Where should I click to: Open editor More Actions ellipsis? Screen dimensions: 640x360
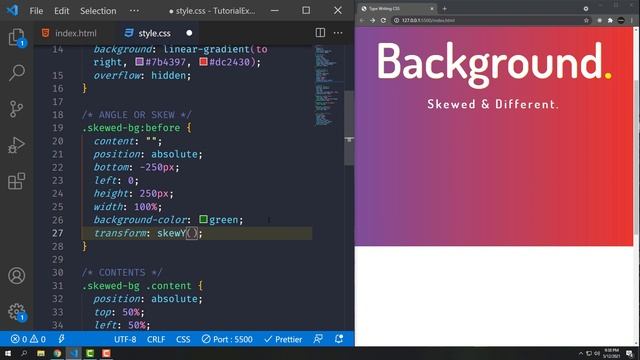[338, 33]
